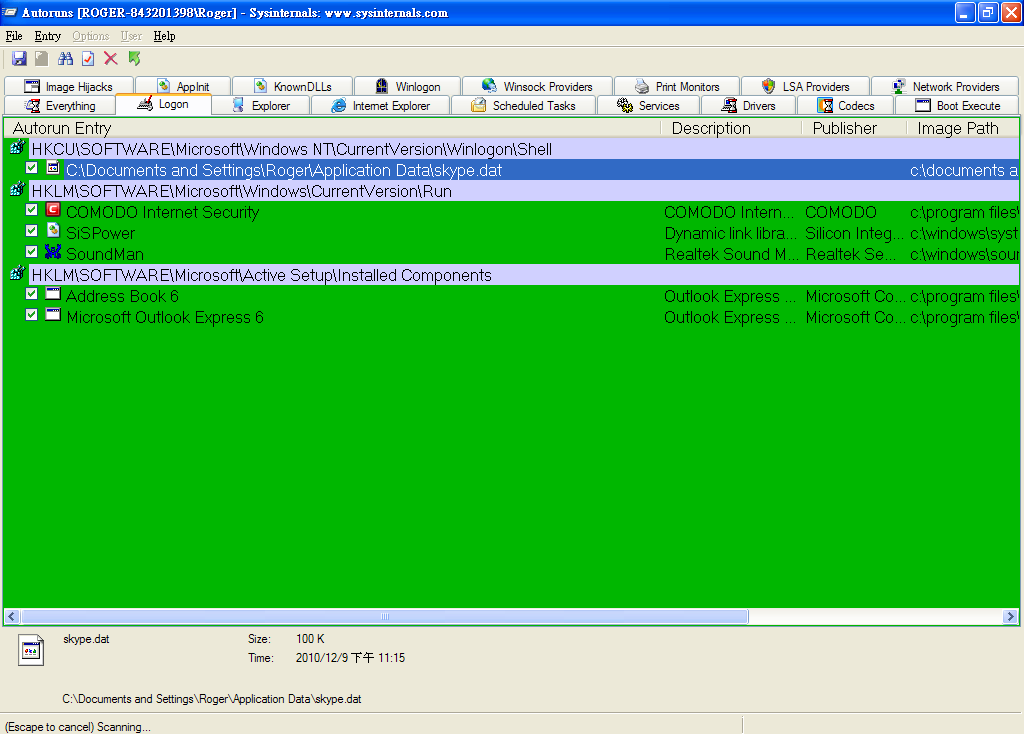Sort by Publisher column header
Viewport: 1024px width, 734px height.
(854, 128)
